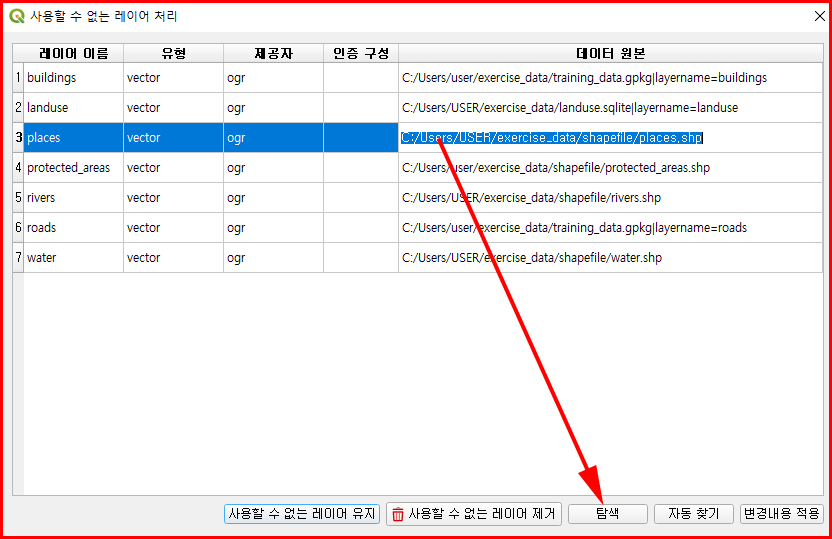Sort by 레이어 이름 column header
This screenshot has width=832, height=539.
(74, 54)
